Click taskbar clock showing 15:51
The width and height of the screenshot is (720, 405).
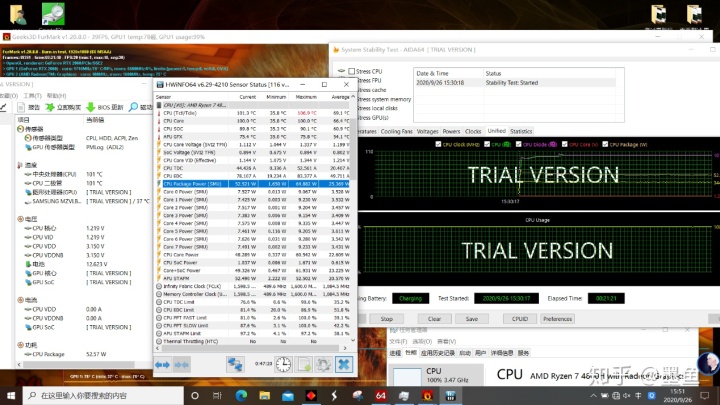pos(677,395)
